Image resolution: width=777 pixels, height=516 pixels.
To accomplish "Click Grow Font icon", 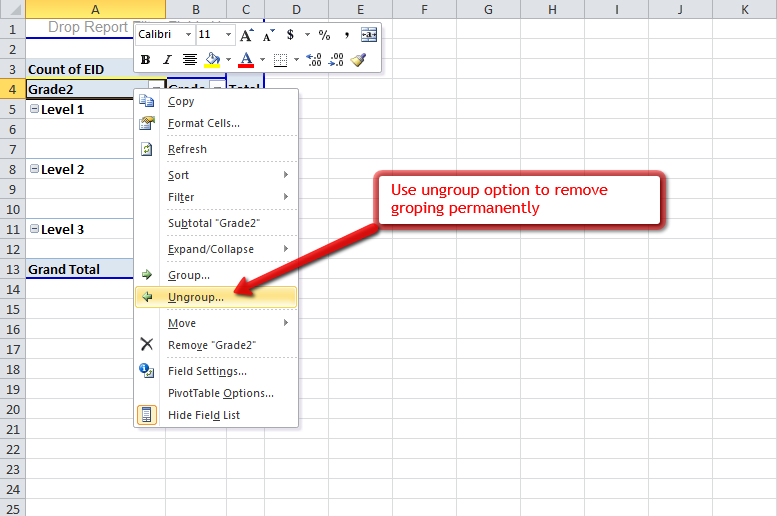I will point(246,35).
